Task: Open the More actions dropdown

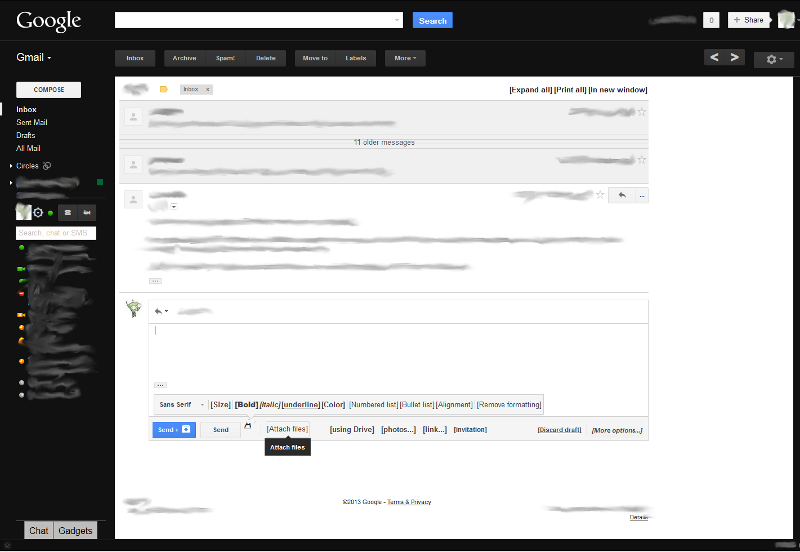Action: pos(405,58)
